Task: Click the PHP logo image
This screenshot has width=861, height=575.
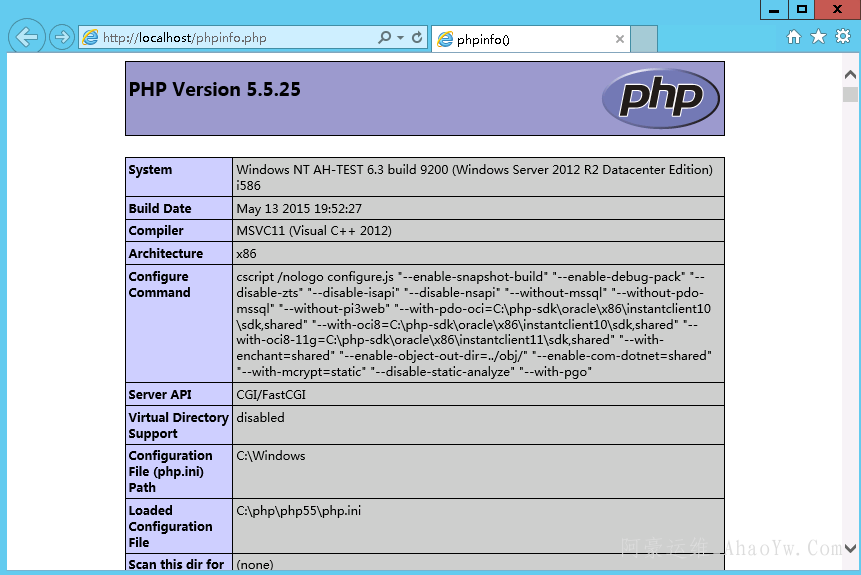Action: tap(660, 98)
